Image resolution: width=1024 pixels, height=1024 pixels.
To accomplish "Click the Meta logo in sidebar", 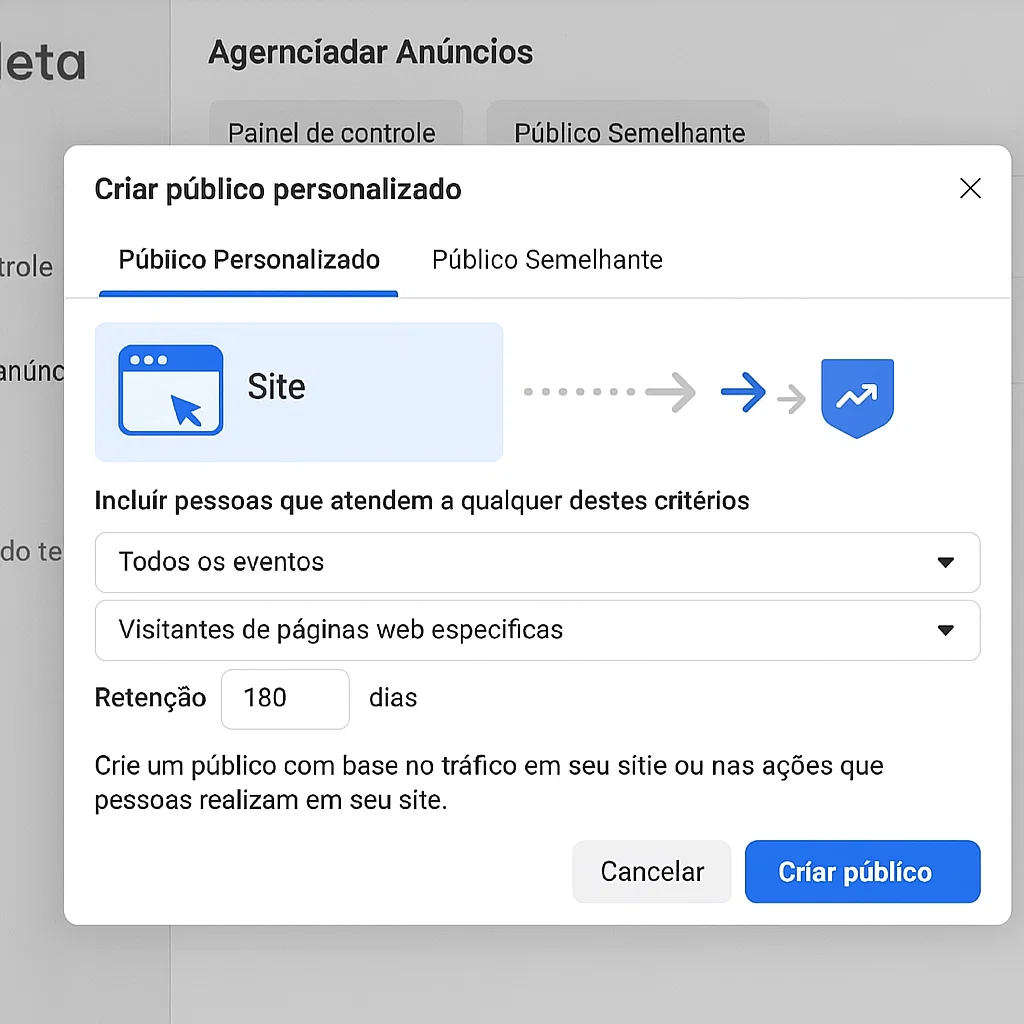I will coord(42,63).
